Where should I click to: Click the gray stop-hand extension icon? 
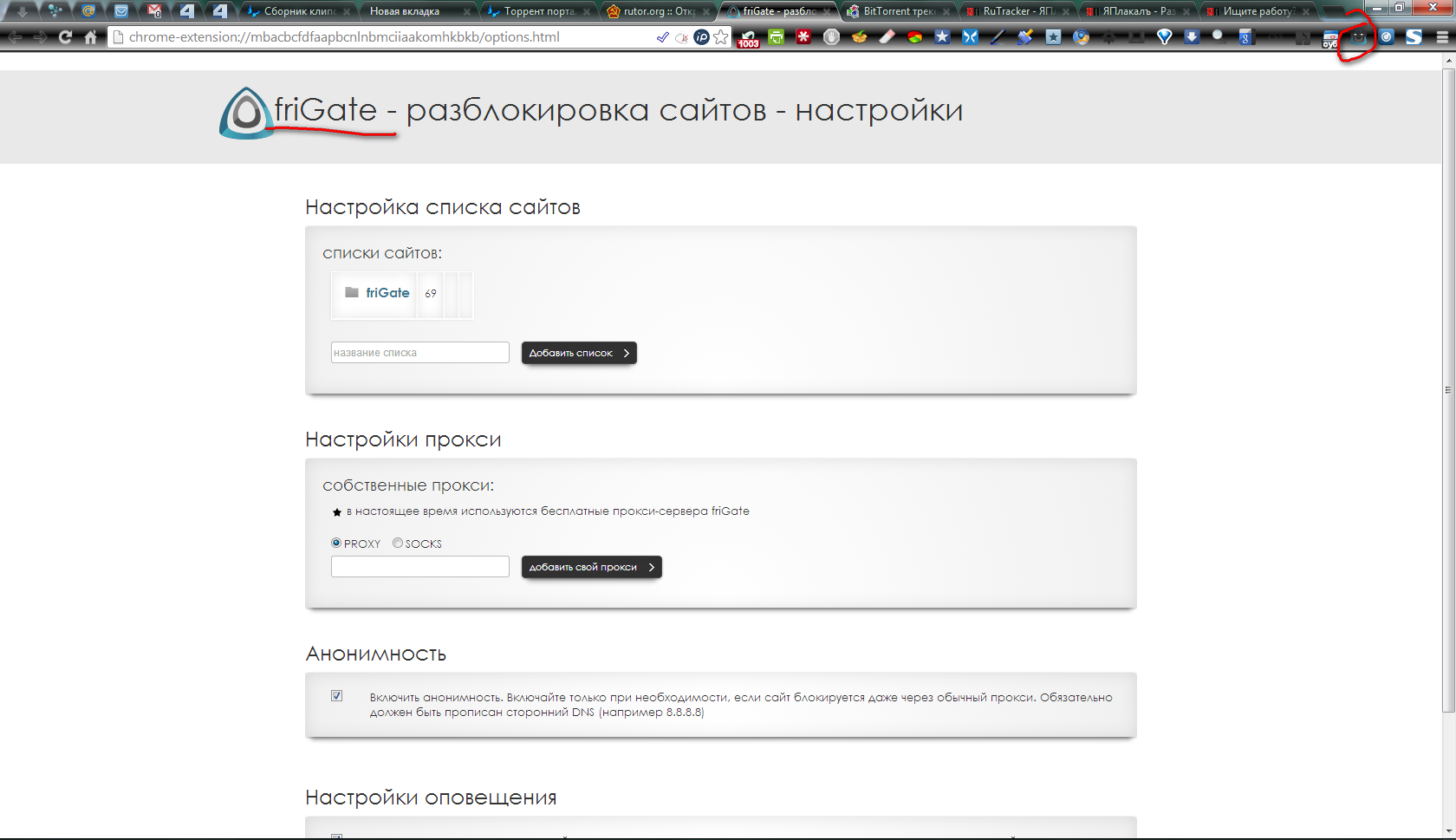tap(831, 37)
